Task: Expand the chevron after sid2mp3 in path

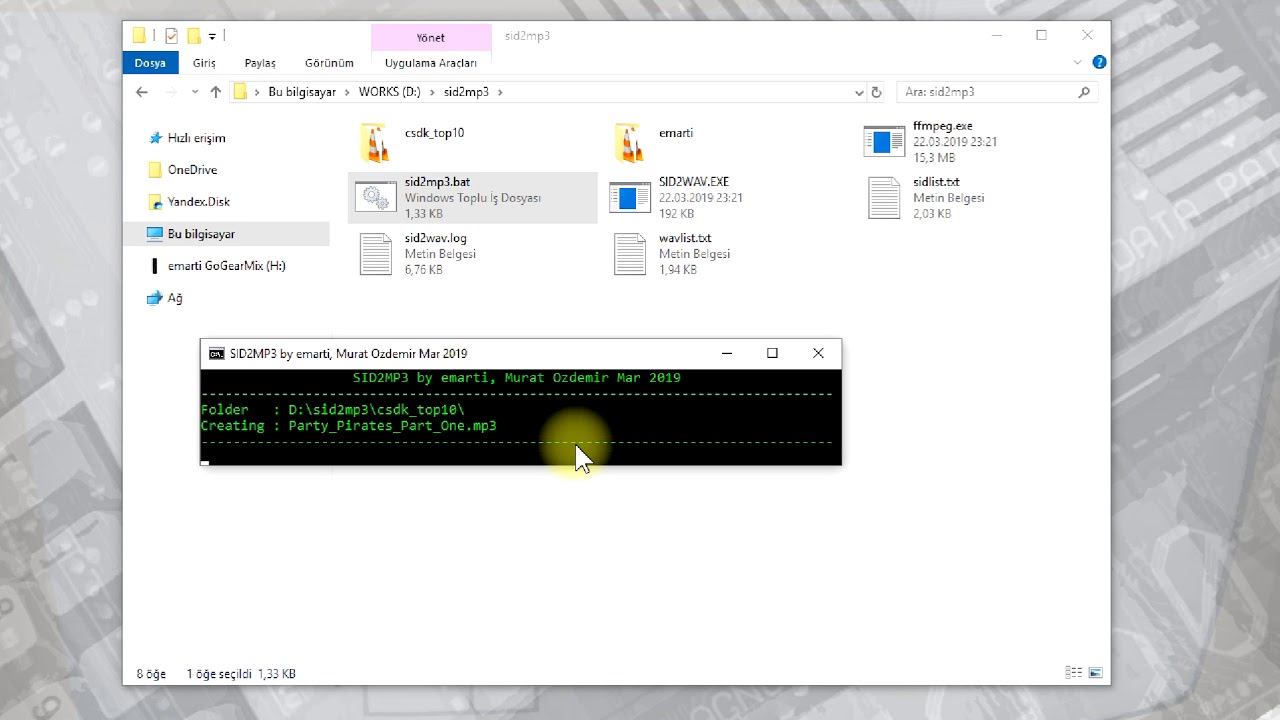Action: [500, 92]
